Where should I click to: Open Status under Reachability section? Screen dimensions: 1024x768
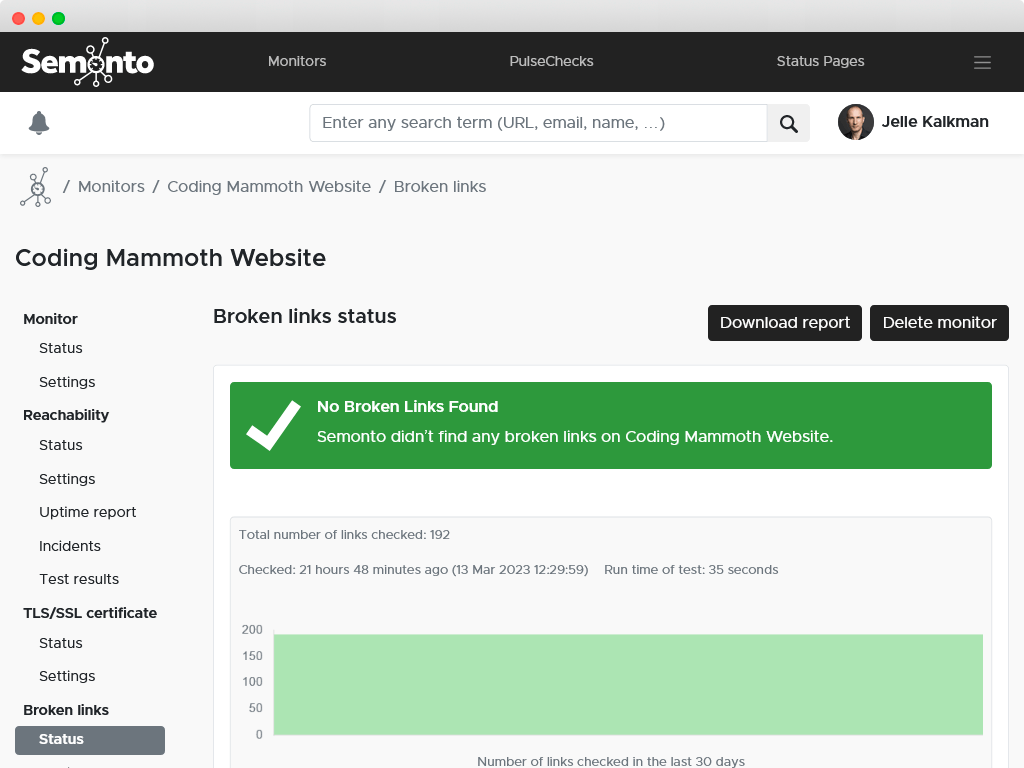pos(61,445)
